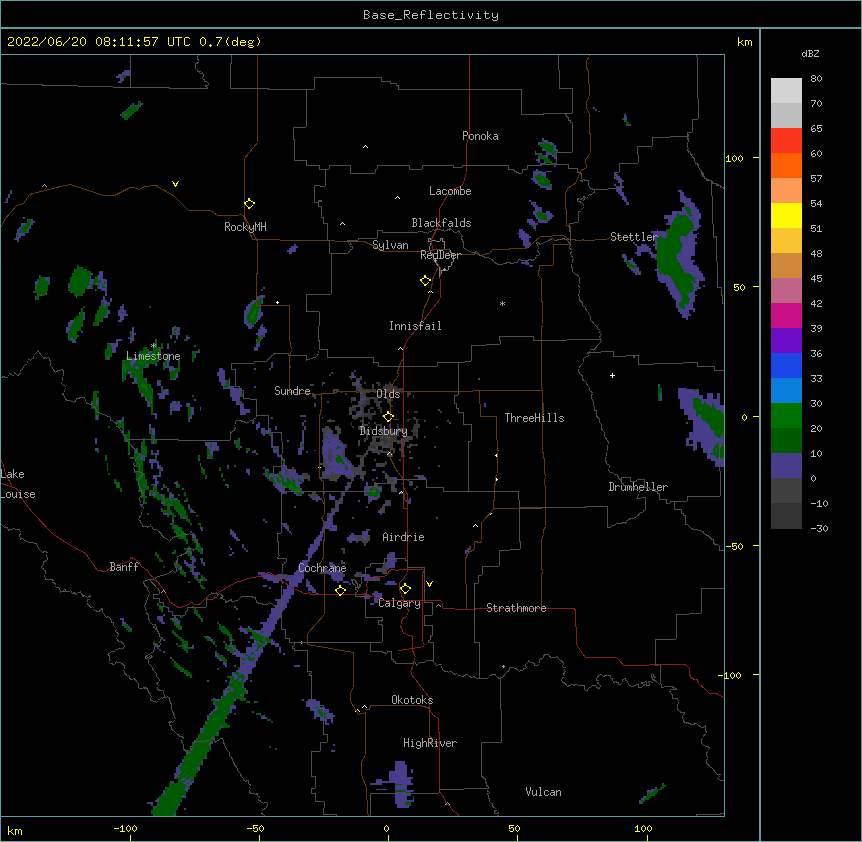The height and width of the screenshot is (842, 862).
Task: Click the yellow diamond marker near RockyMH
Action: [249, 204]
